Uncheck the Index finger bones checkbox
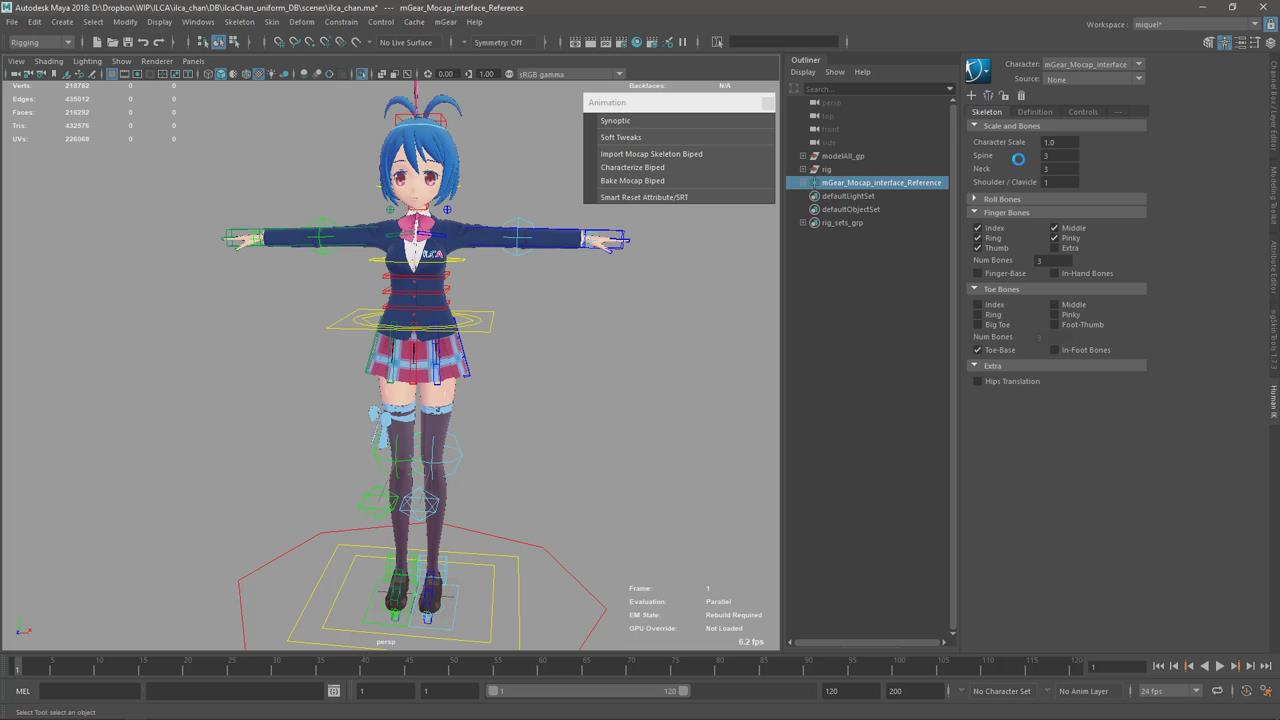 tap(978, 228)
